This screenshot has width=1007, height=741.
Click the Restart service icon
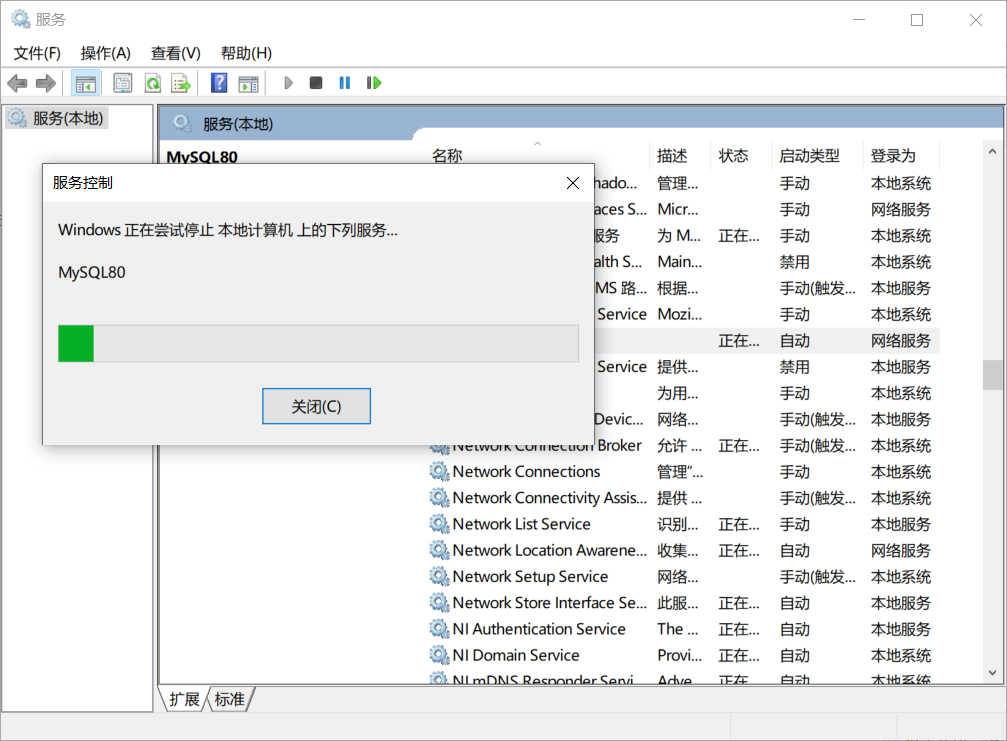click(x=374, y=83)
